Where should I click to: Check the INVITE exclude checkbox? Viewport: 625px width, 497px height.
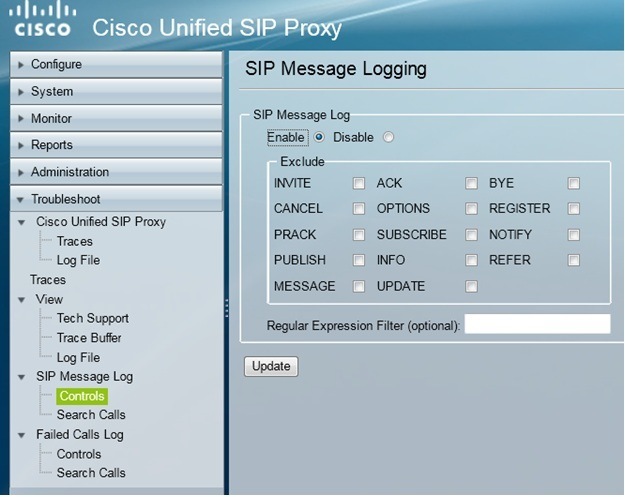[x=359, y=183]
